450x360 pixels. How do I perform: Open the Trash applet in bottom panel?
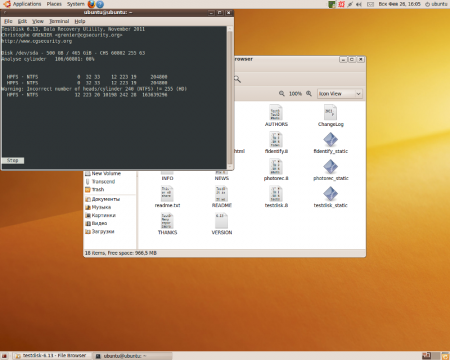click(x=445, y=356)
